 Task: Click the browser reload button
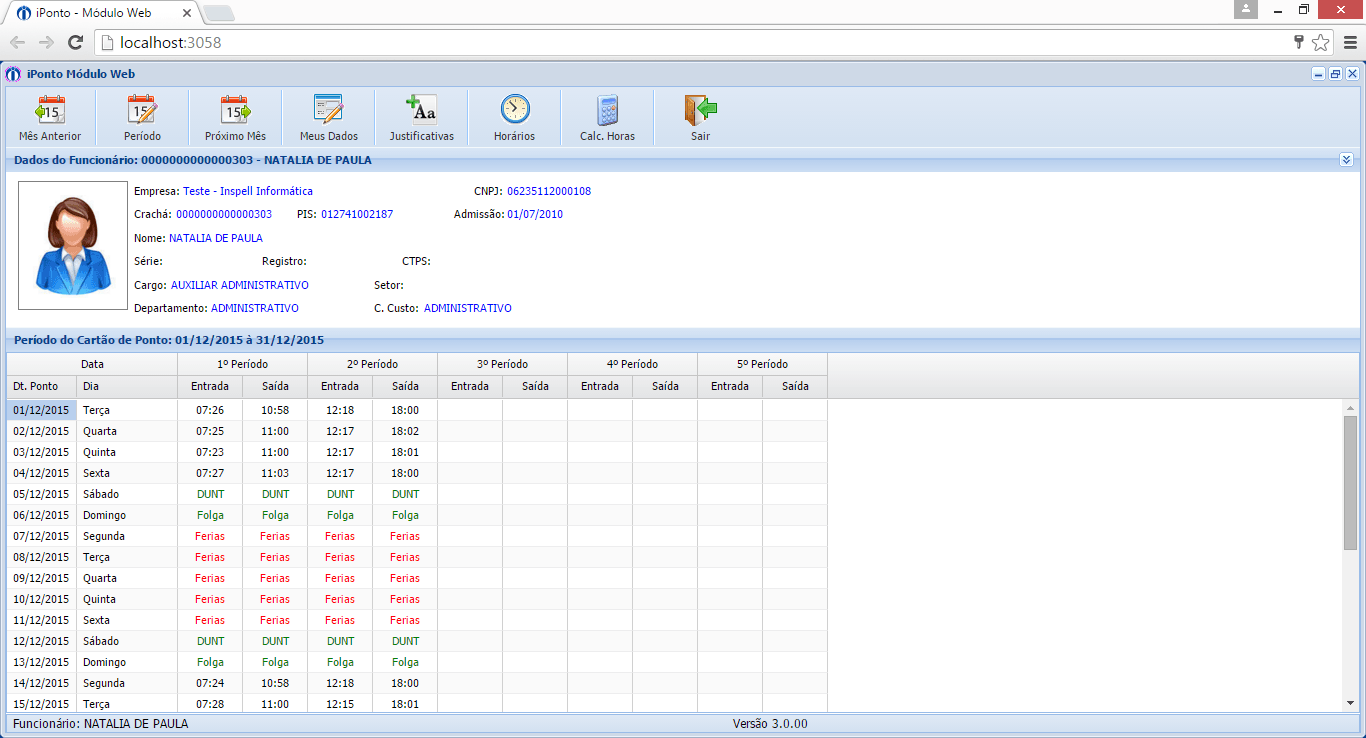(x=75, y=42)
